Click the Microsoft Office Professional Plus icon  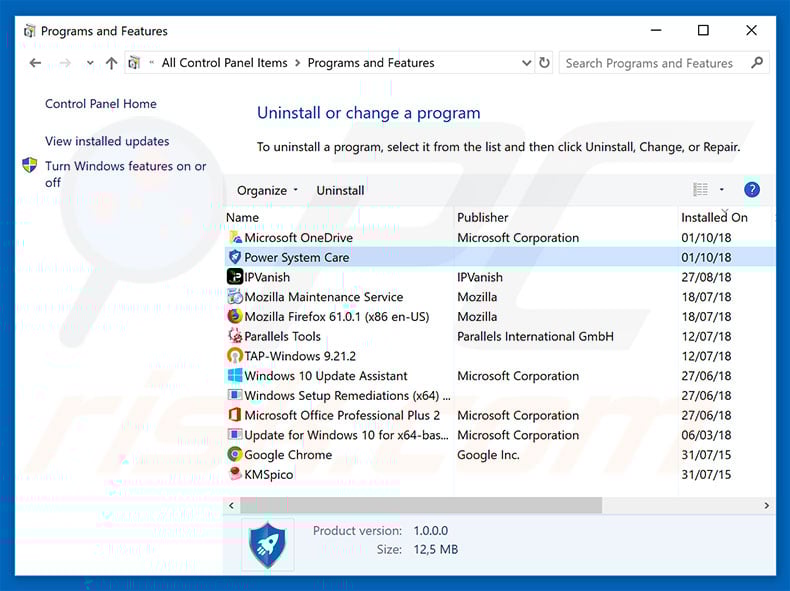pyautogui.click(x=235, y=415)
